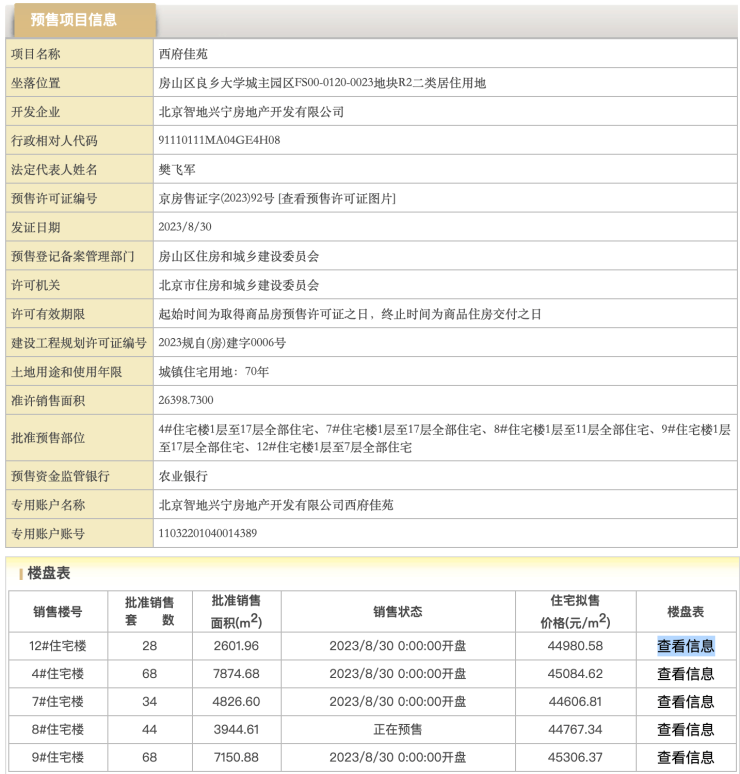Click the 预售项目信息 tab header

[73, 20]
